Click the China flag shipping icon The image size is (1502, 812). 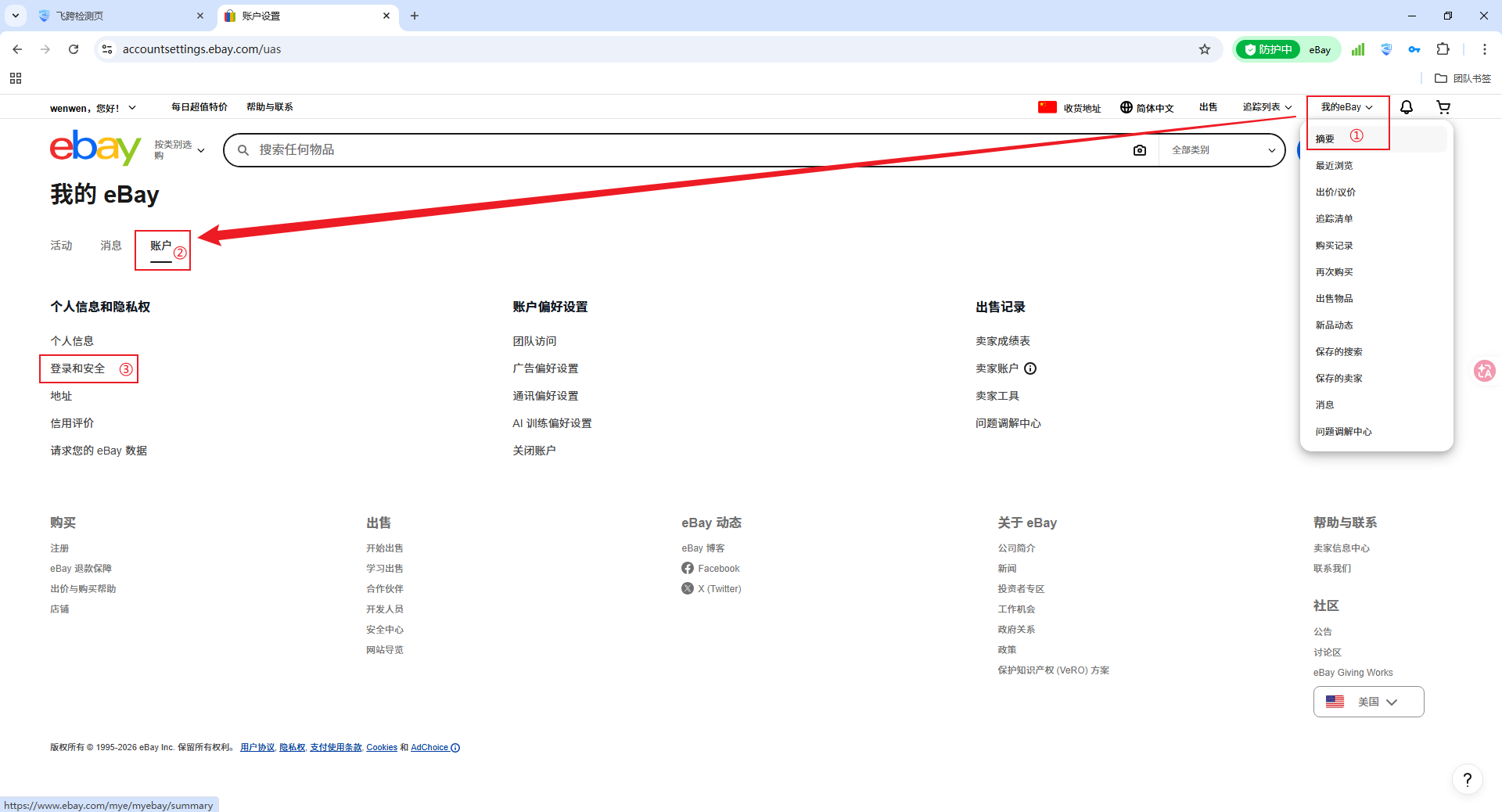(1047, 107)
